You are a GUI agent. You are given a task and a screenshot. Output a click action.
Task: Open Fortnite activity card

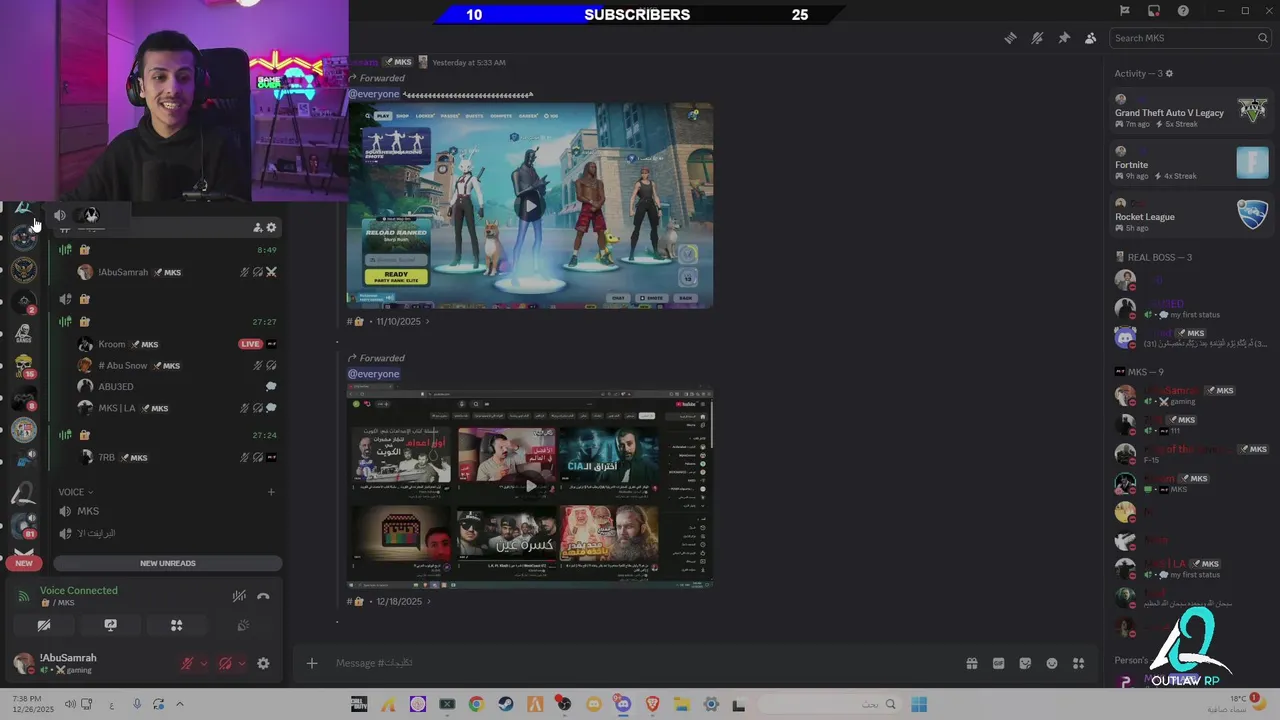(1191, 162)
